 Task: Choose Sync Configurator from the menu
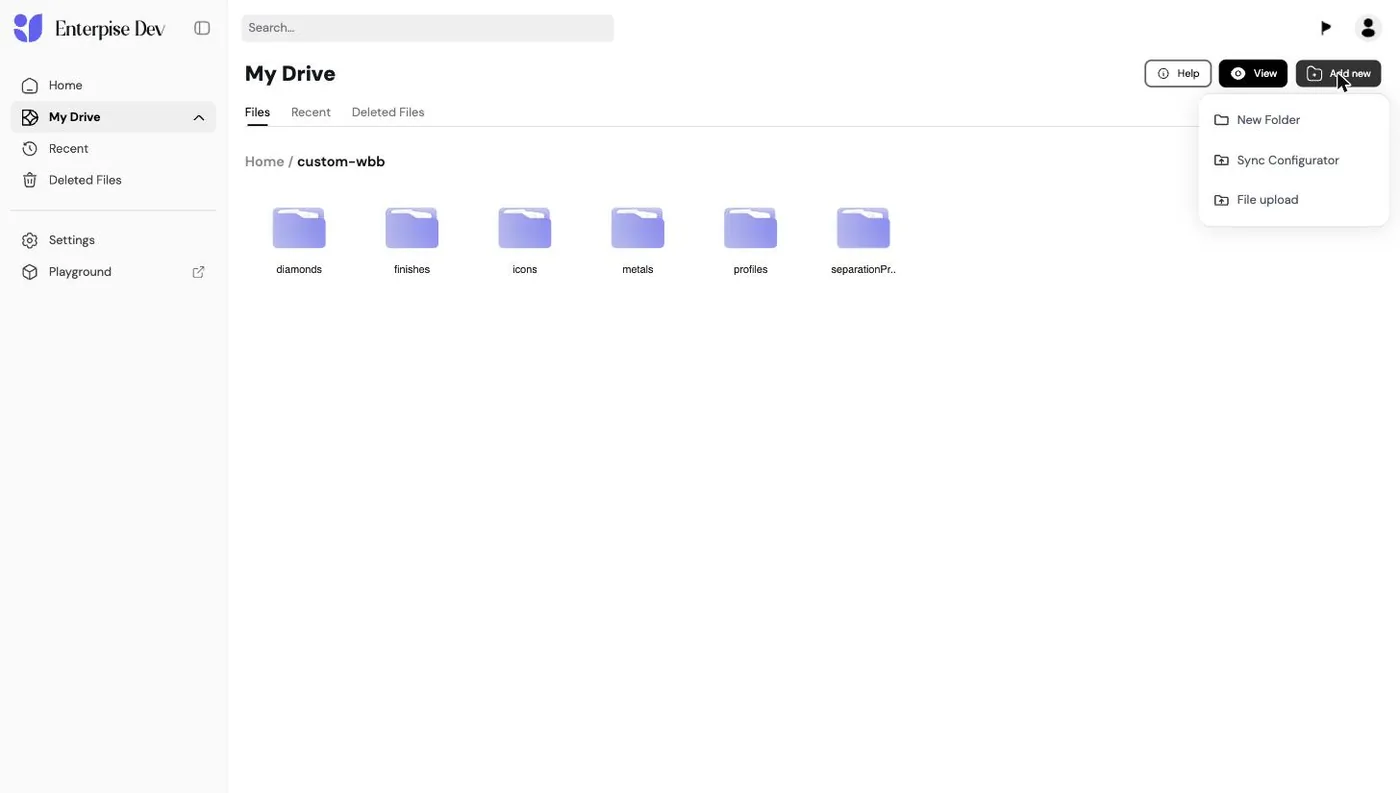(1293, 160)
